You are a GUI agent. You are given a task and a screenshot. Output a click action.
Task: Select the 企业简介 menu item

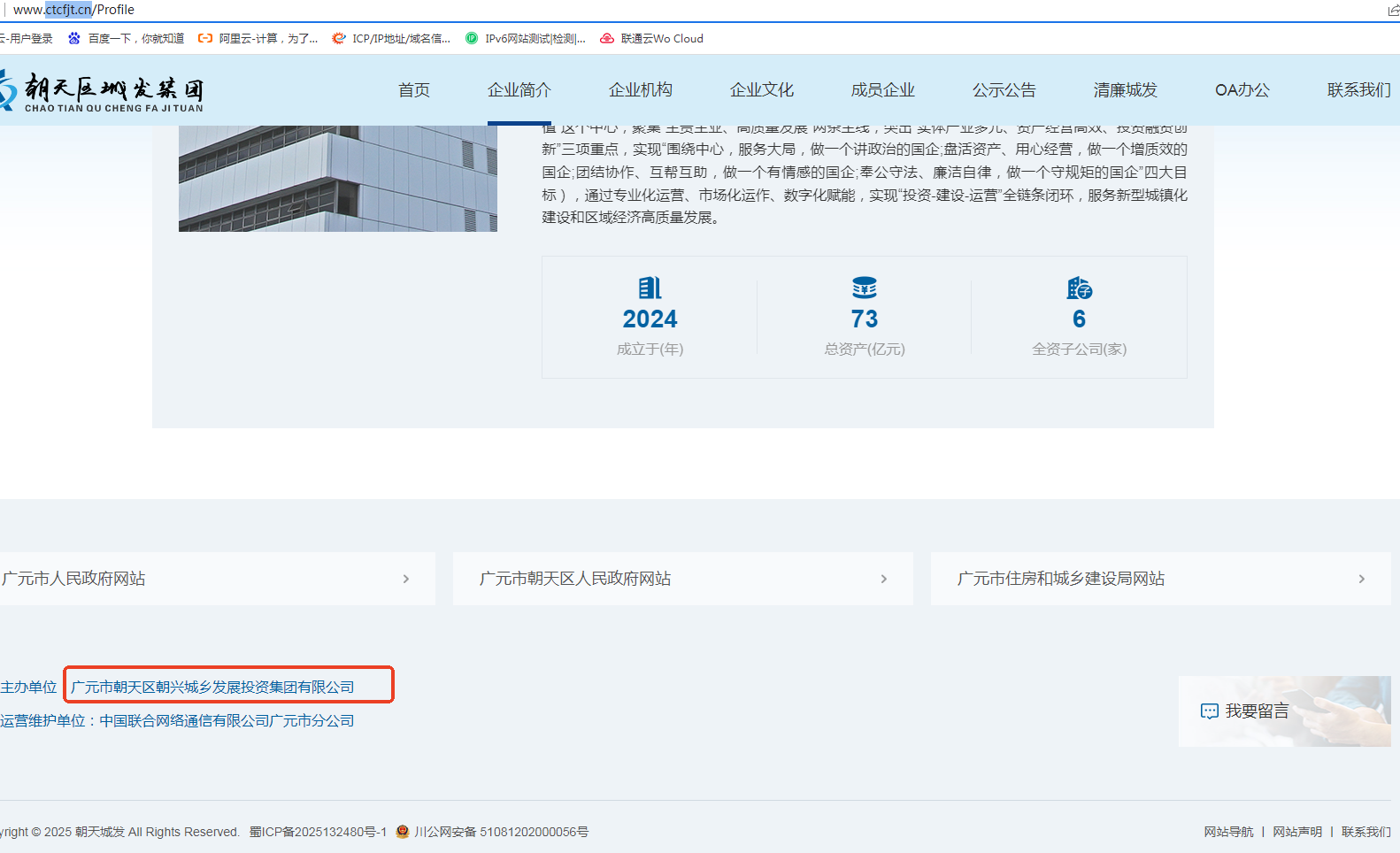tap(519, 90)
